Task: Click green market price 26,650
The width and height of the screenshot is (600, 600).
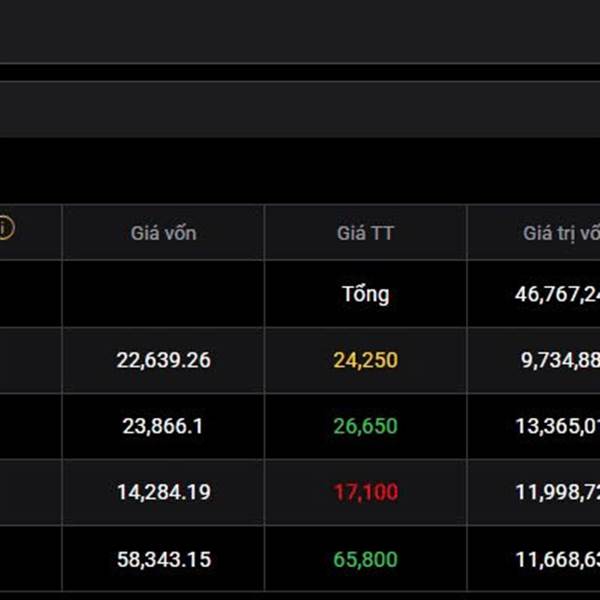Action: (x=365, y=426)
